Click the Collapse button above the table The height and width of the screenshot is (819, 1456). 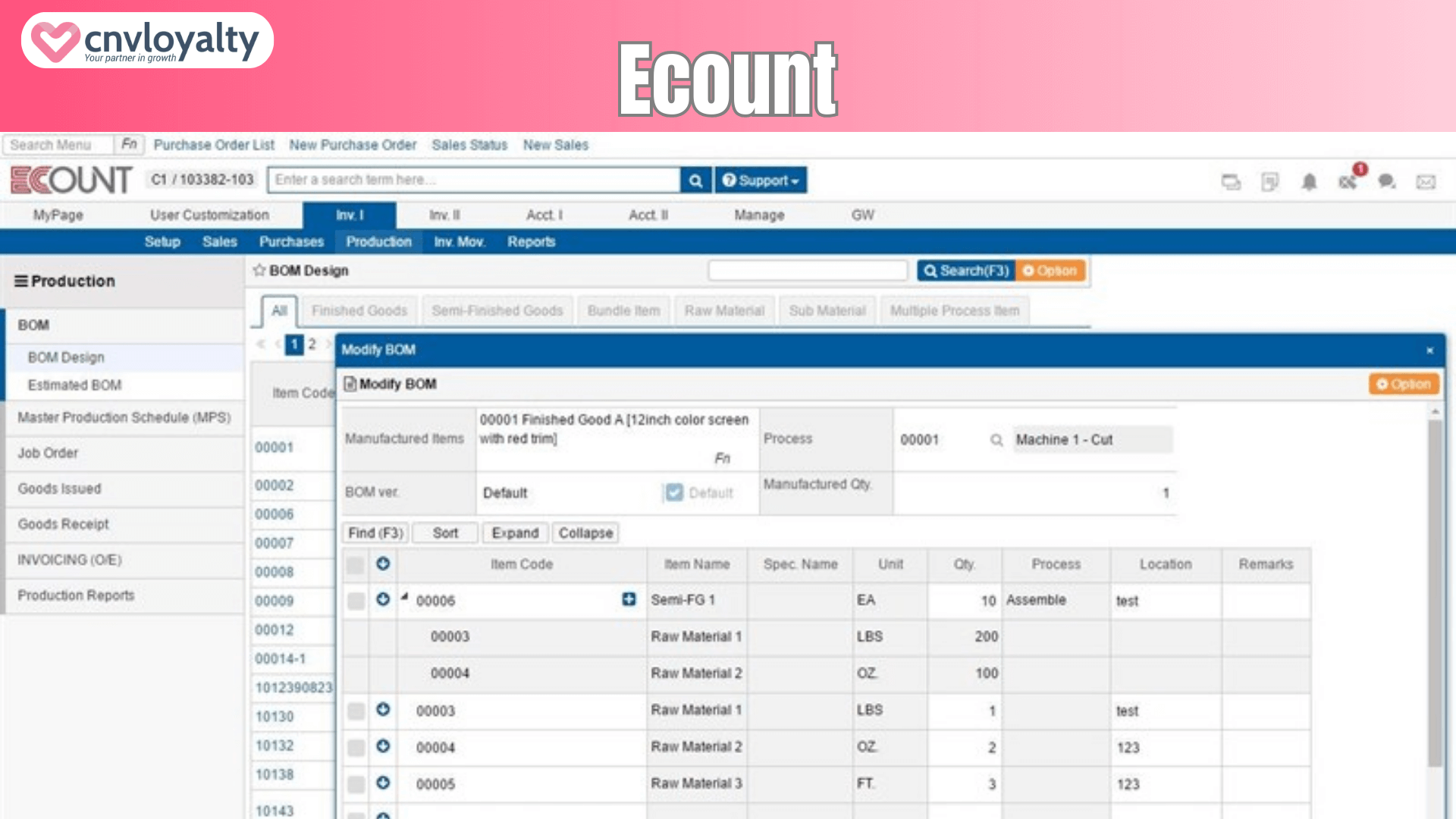coord(585,533)
